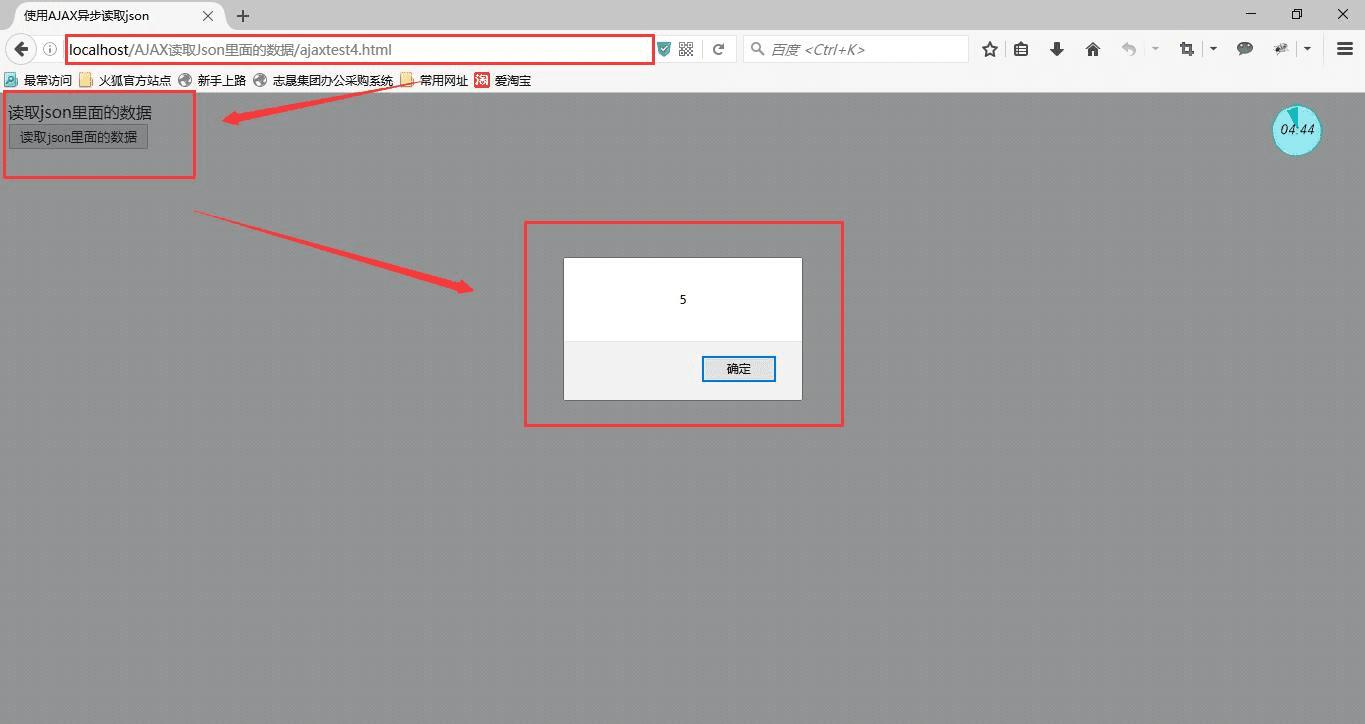Minimize the browser window
This screenshot has width=1365, height=724.
pos(1251,14)
